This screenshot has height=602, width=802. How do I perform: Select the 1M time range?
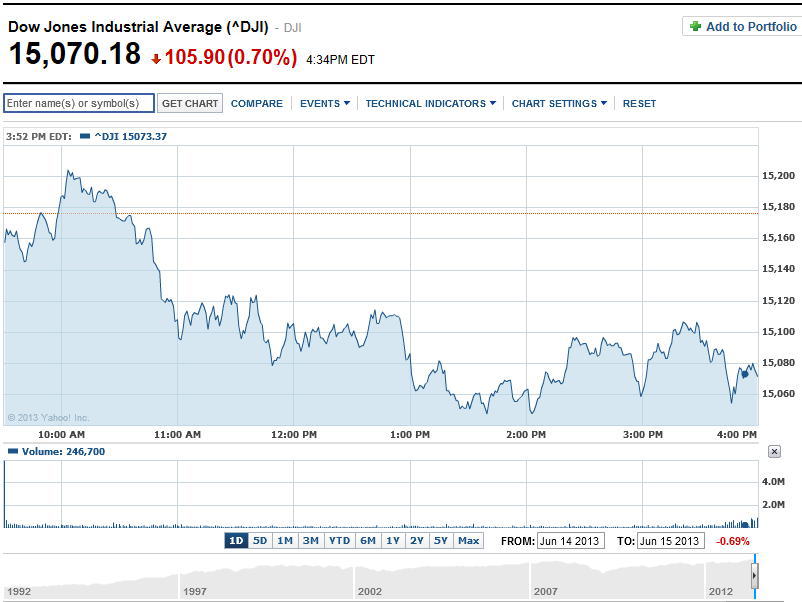point(285,541)
